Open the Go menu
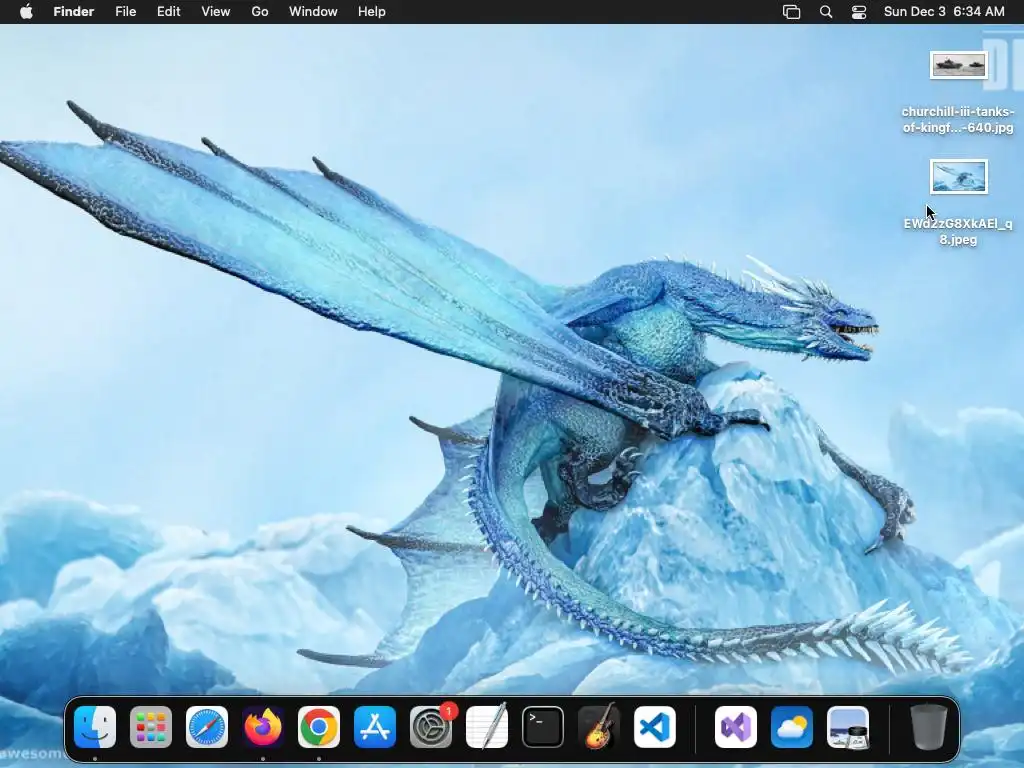 (260, 12)
